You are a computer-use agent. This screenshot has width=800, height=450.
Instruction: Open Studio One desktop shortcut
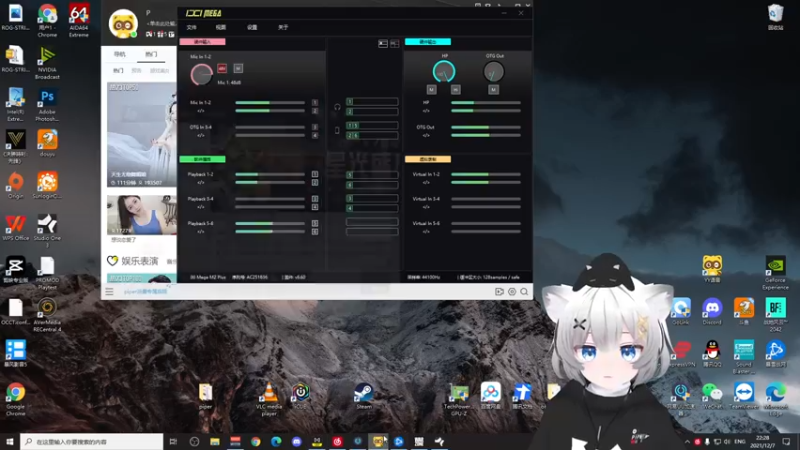pyautogui.click(x=47, y=231)
